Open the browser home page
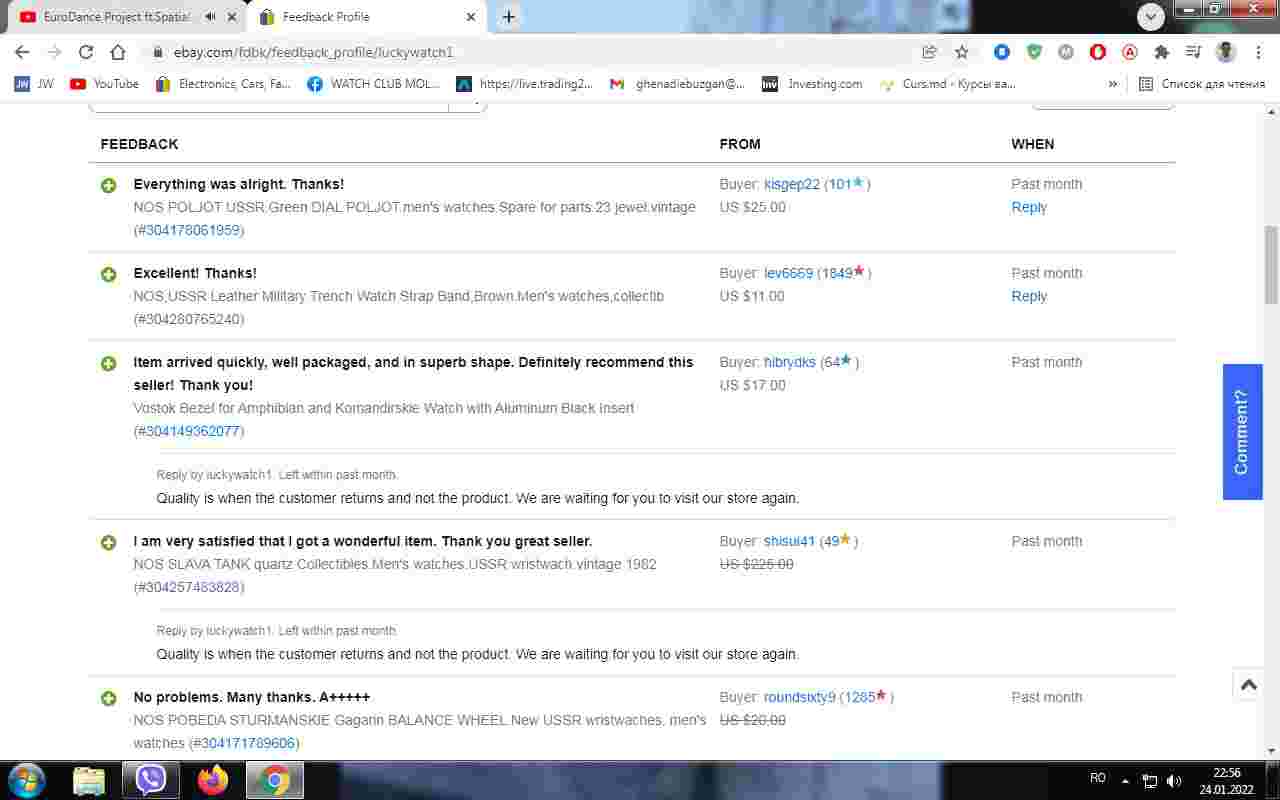Image resolution: width=1280 pixels, height=800 pixels. 118,52
